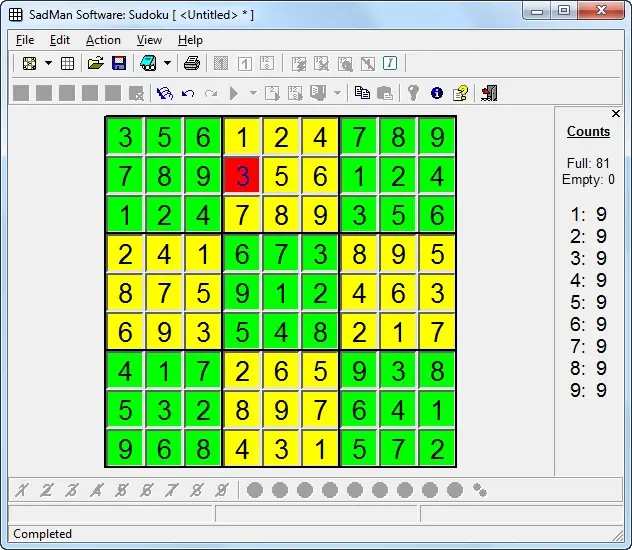This screenshot has width=632, height=550.
Task: Click the grey colour square with X
Action: pos(136,94)
